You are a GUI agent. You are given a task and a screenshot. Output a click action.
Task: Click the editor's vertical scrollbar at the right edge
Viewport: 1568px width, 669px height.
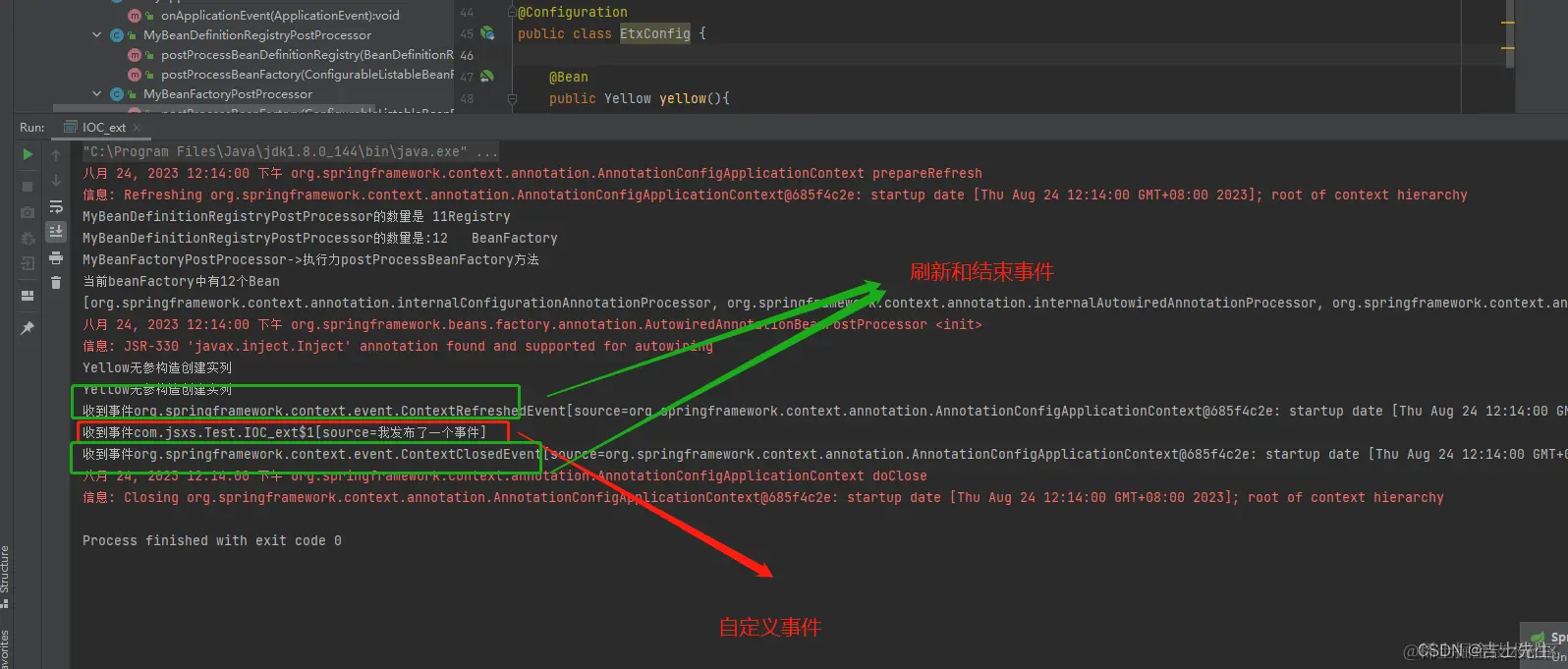pos(1510,34)
